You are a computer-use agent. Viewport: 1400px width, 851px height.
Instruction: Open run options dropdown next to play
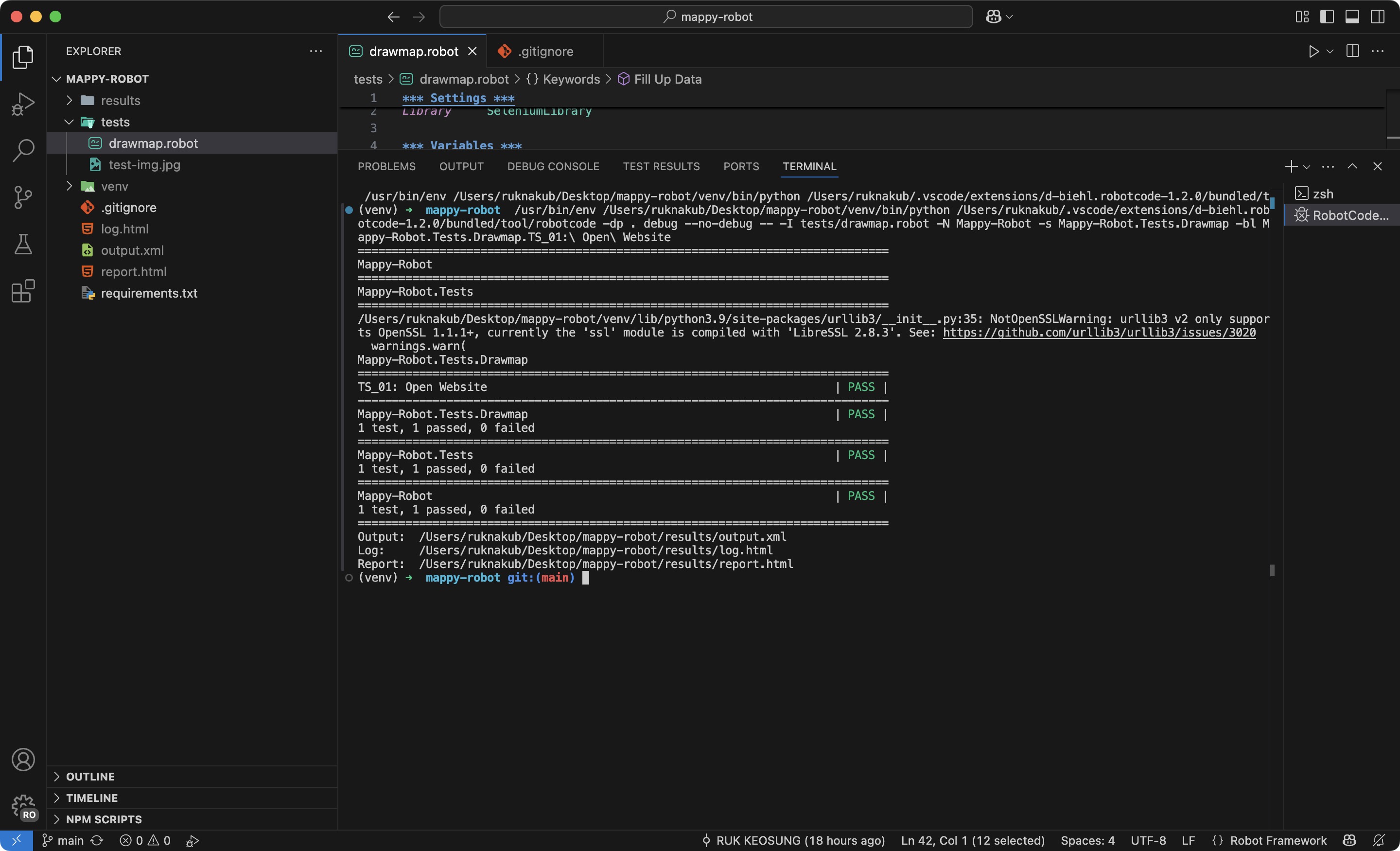pos(1330,51)
